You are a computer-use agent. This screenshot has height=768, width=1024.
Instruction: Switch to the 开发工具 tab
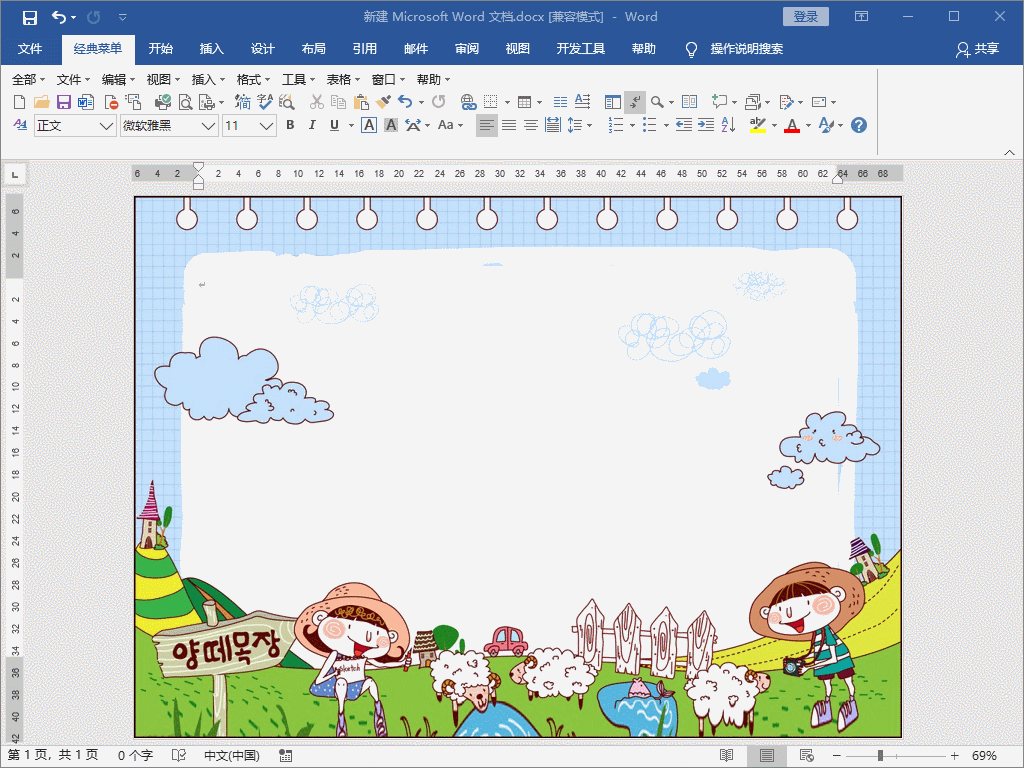[x=581, y=49]
